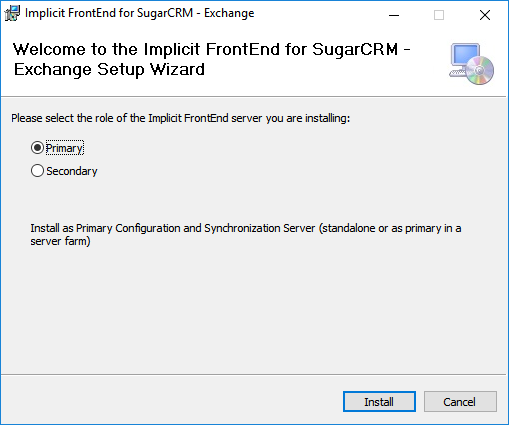The height and width of the screenshot is (425, 509).
Task: Abort setup using the Cancel button
Action: [460, 402]
